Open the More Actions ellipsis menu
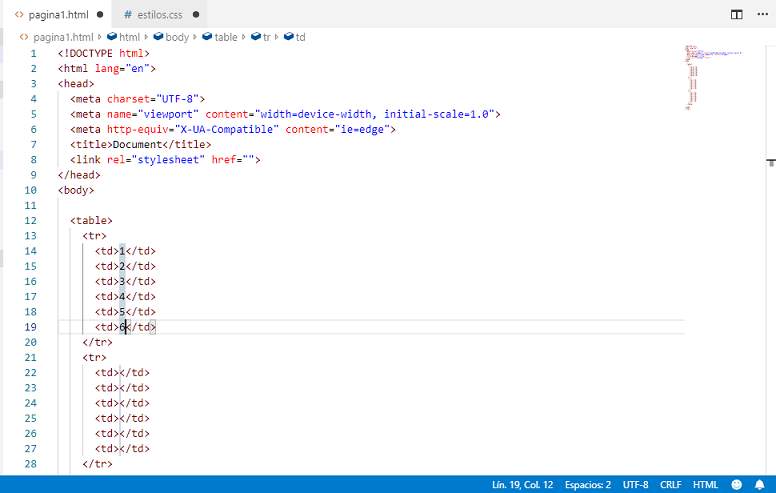 click(763, 14)
